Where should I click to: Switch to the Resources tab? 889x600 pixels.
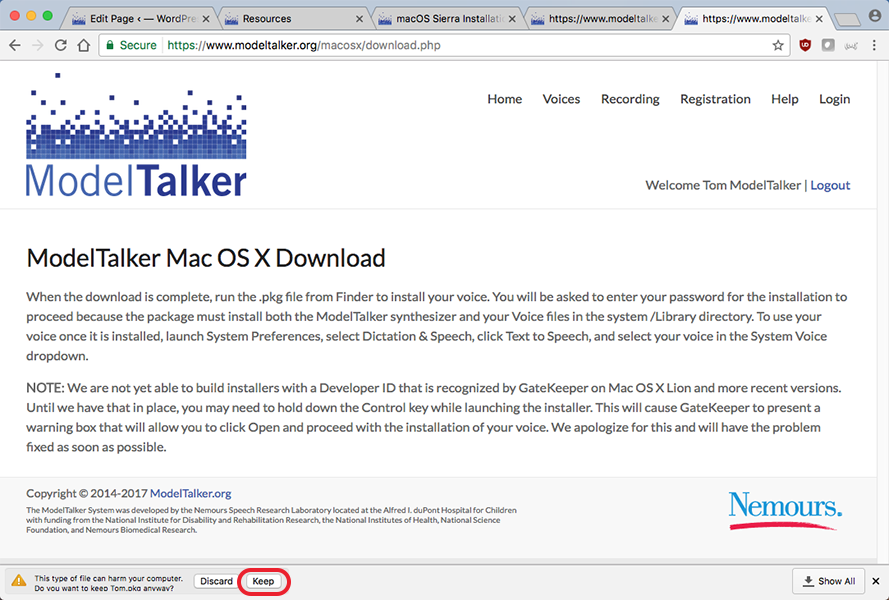[294, 19]
